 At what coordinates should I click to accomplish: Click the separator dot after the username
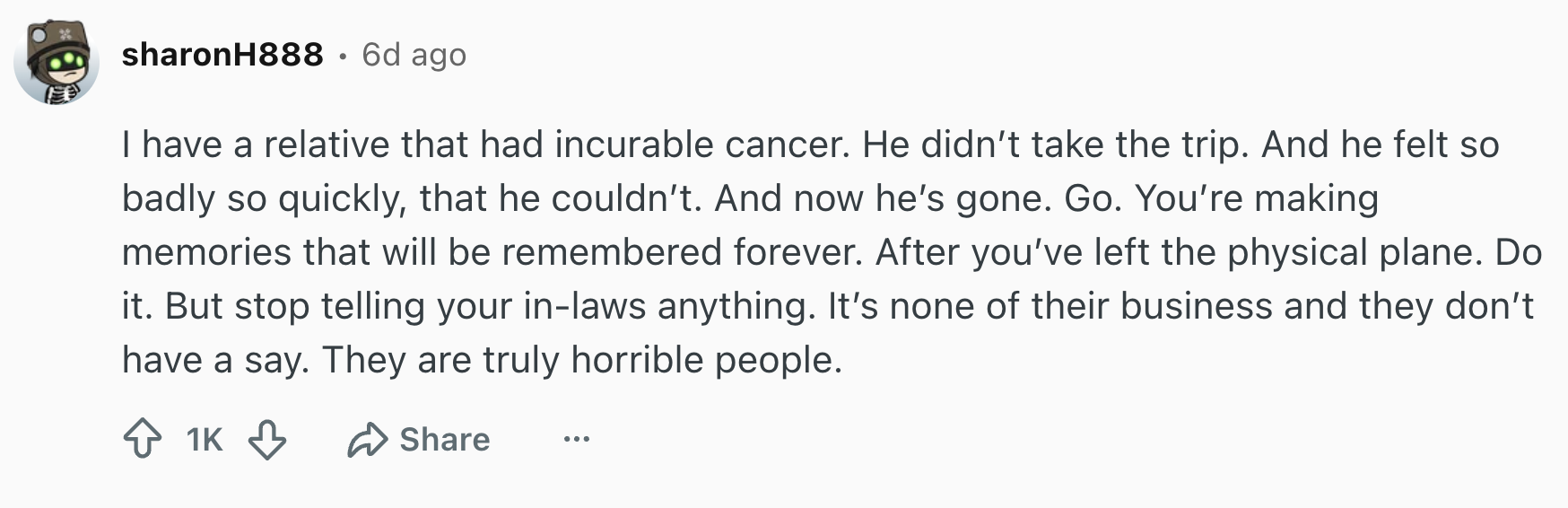click(343, 57)
